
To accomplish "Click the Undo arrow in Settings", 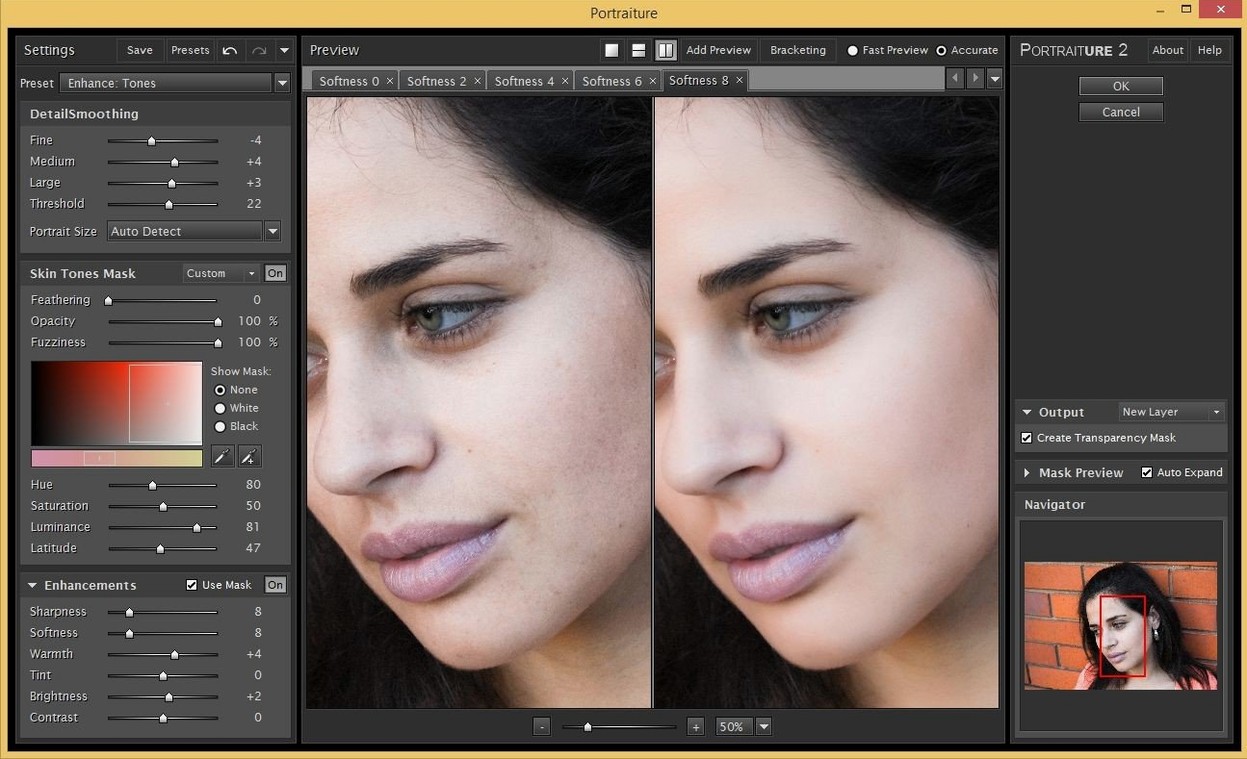I will coord(230,50).
